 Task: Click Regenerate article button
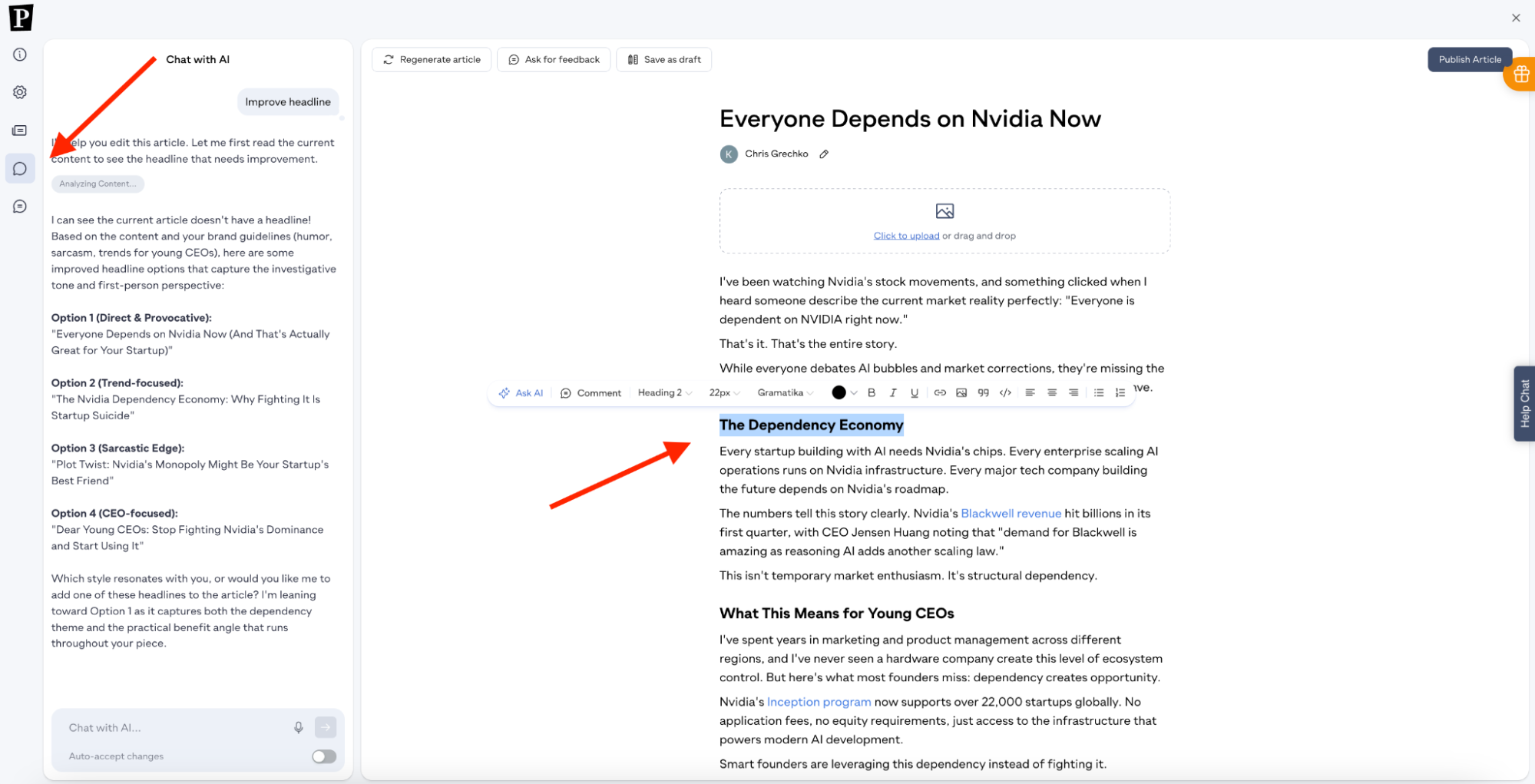[x=432, y=59]
